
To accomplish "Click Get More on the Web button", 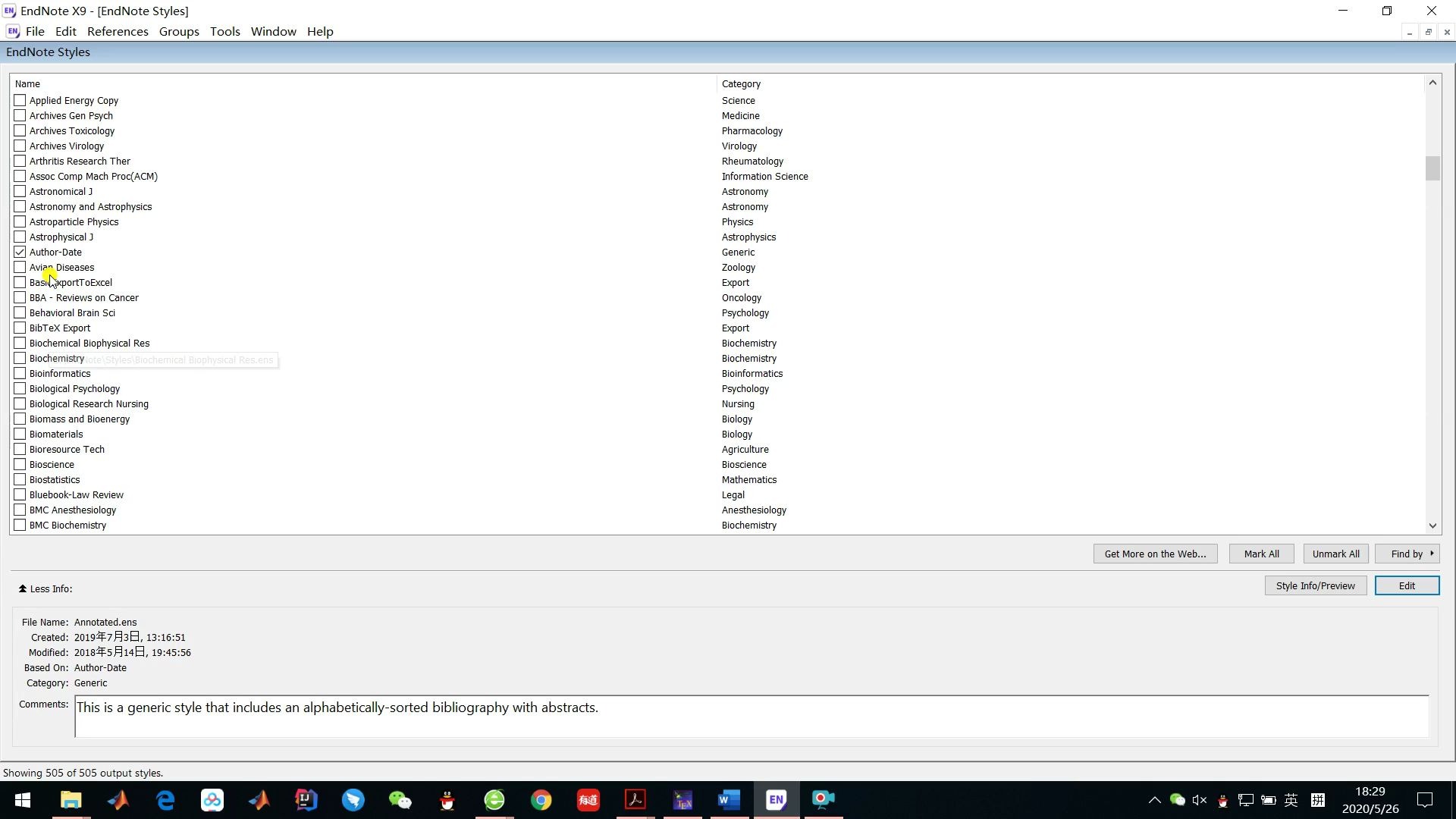I will [x=1156, y=554].
